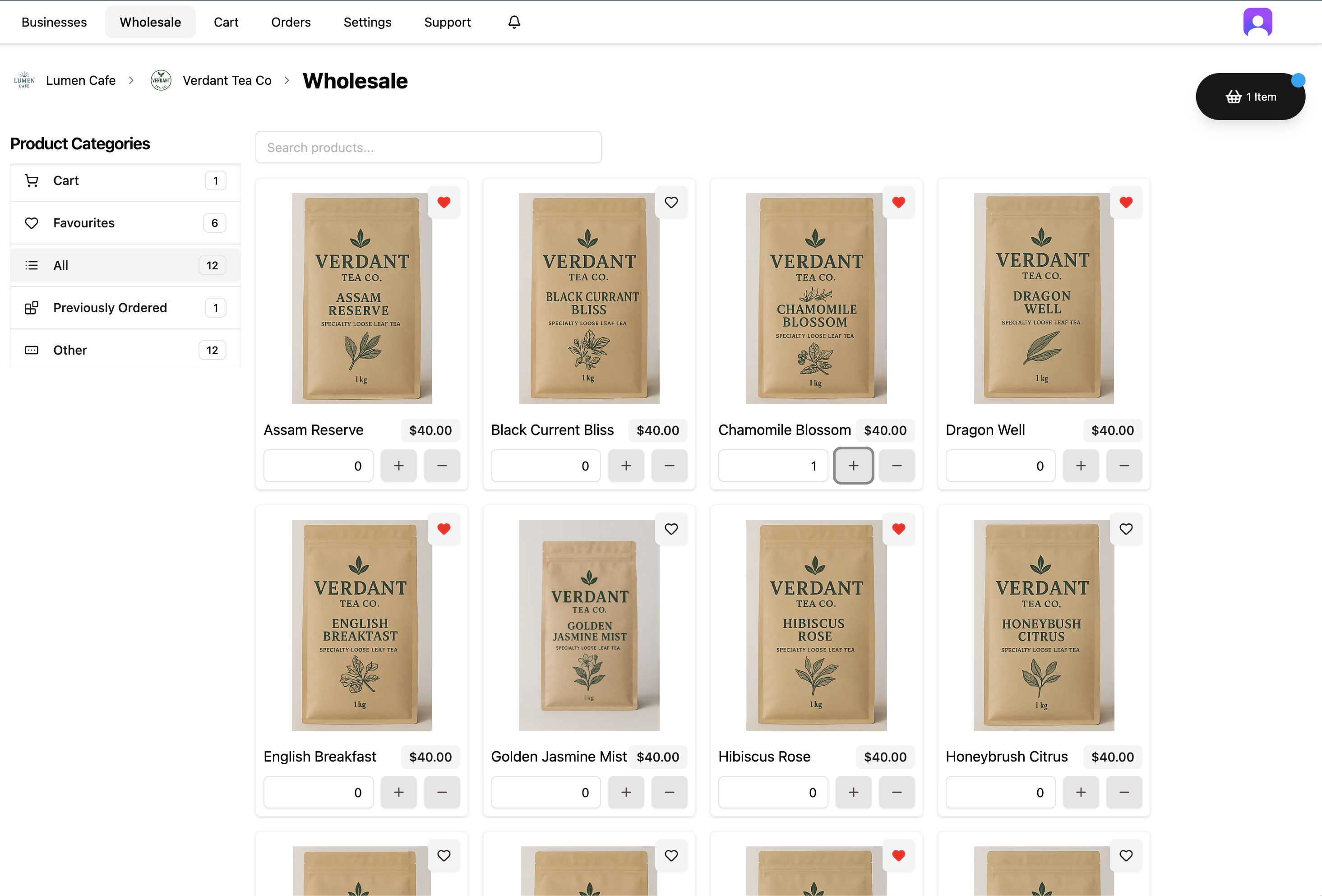Click the Verdant Tea Co breadcrumb logo
This screenshot has height=896, width=1322.
[x=161, y=80]
